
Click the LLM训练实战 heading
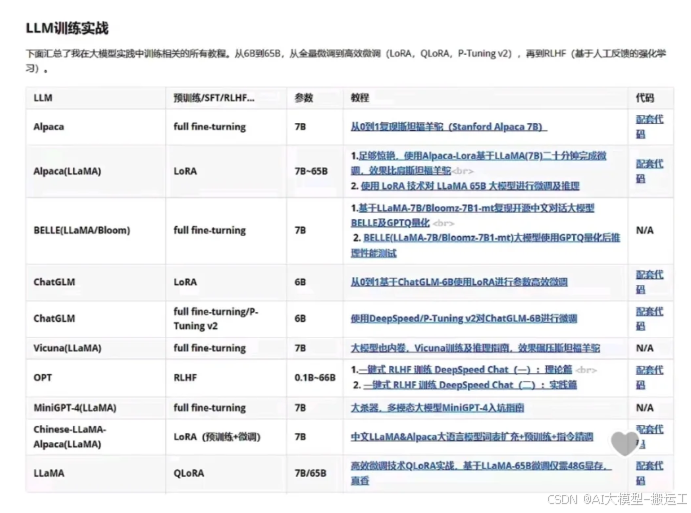[67, 28]
